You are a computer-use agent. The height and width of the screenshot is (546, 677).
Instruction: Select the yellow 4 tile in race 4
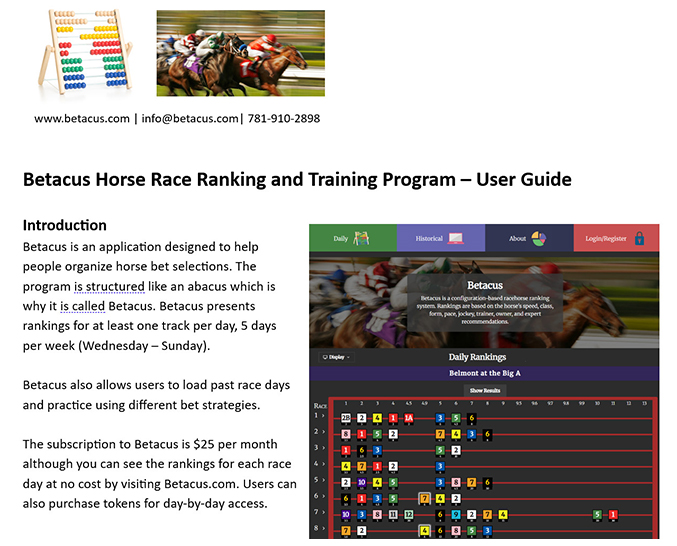pos(346,466)
